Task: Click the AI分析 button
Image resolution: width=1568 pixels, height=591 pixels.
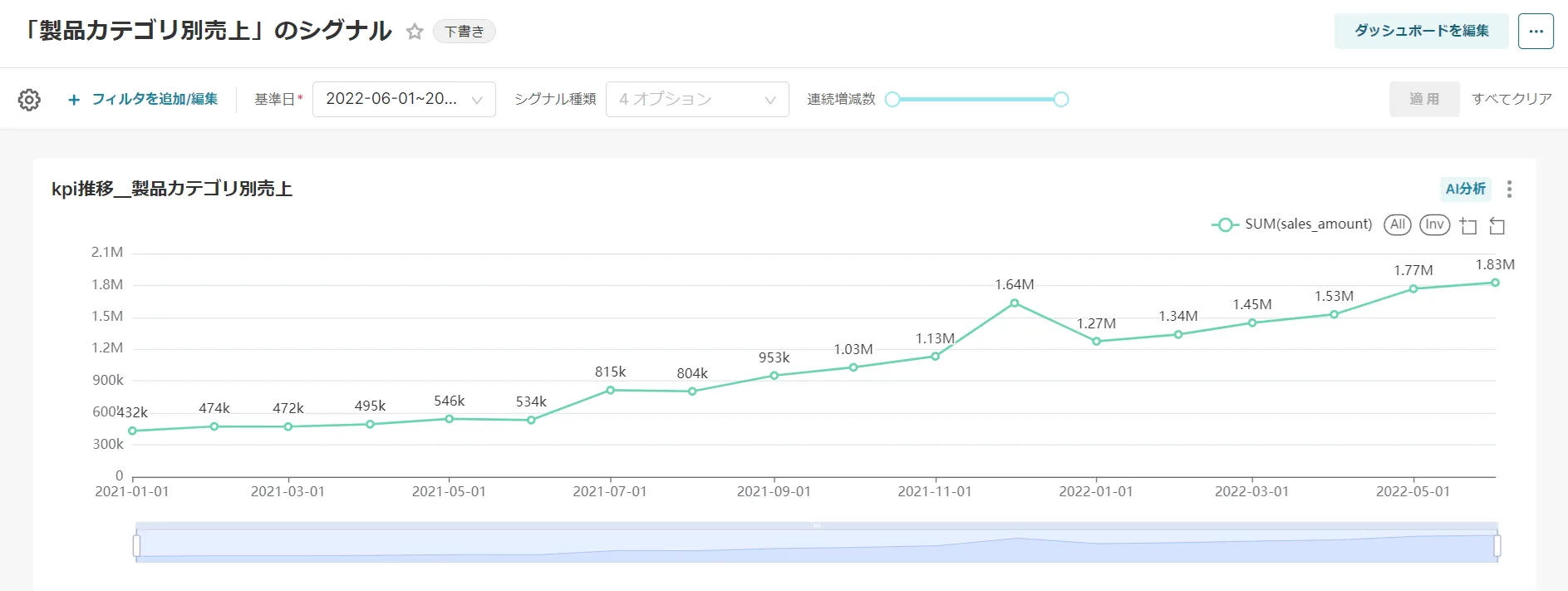Action: point(1465,190)
